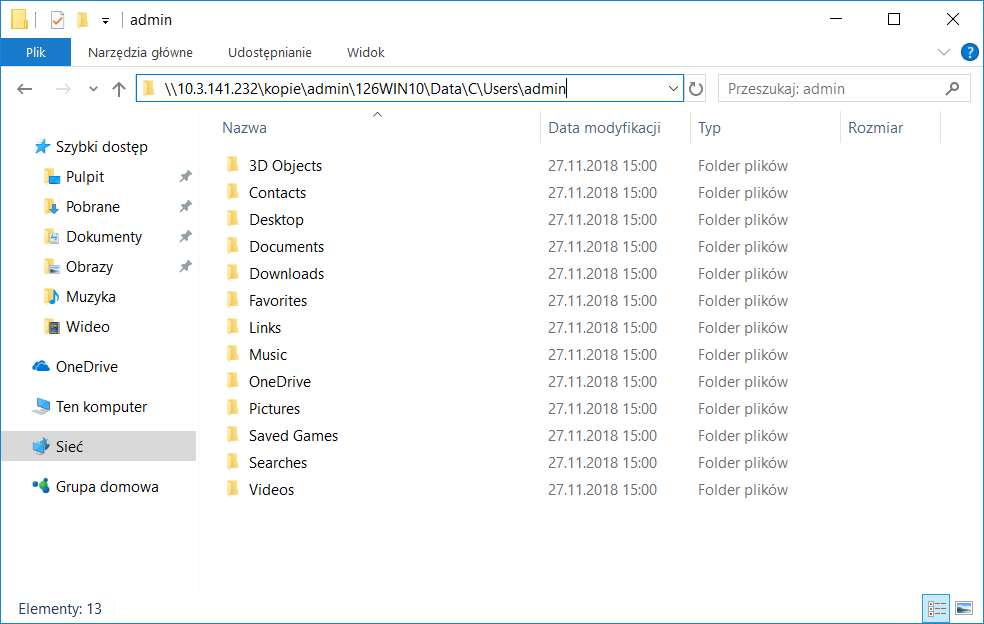This screenshot has height=624, width=984.
Task: Open Help via the blue question icon
Action: click(970, 52)
